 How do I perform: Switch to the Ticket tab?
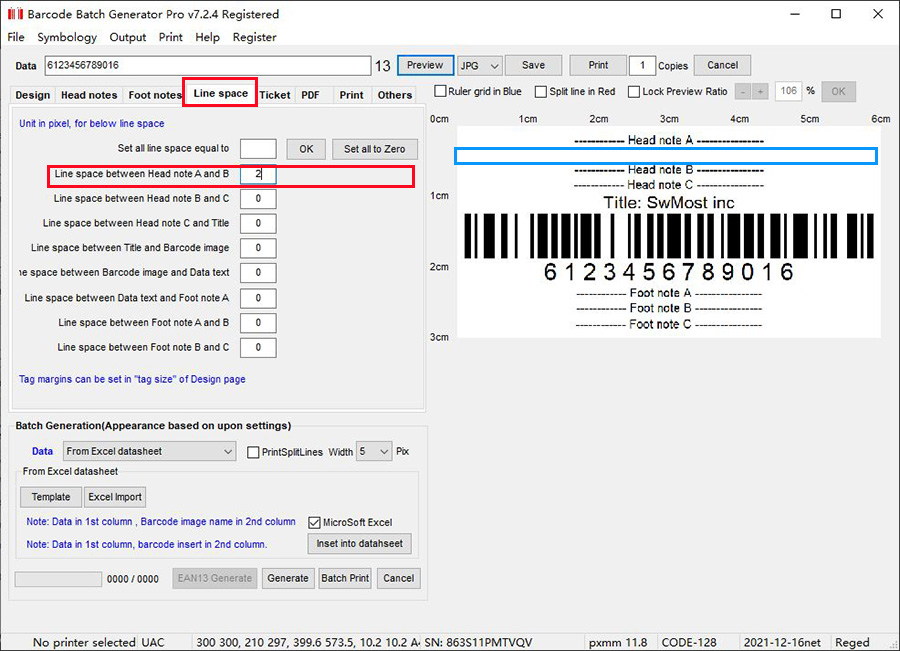[275, 95]
